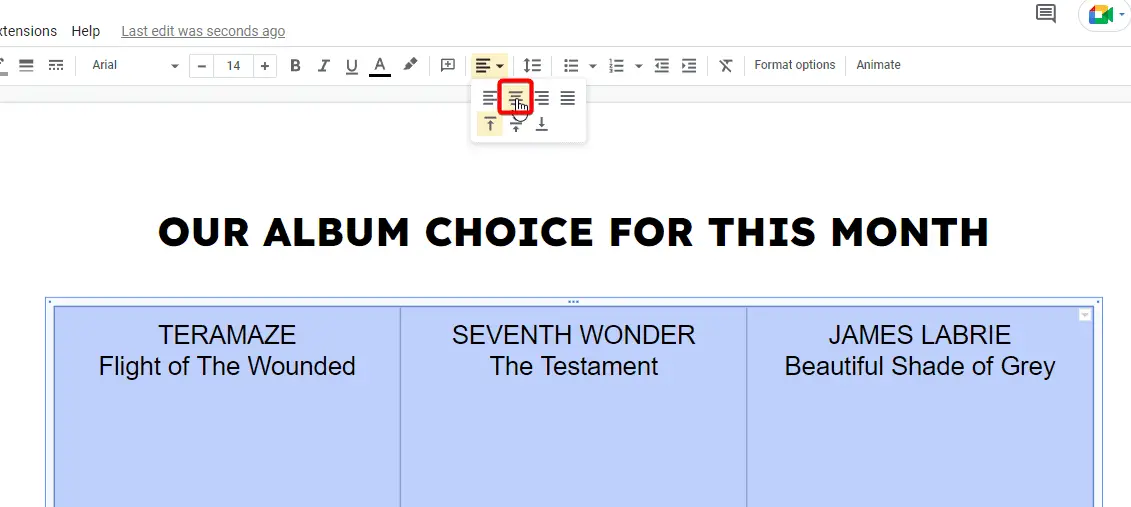The width and height of the screenshot is (1131, 507).
Task: Decrease font size with minus button
Action: [x=202, y=66]
